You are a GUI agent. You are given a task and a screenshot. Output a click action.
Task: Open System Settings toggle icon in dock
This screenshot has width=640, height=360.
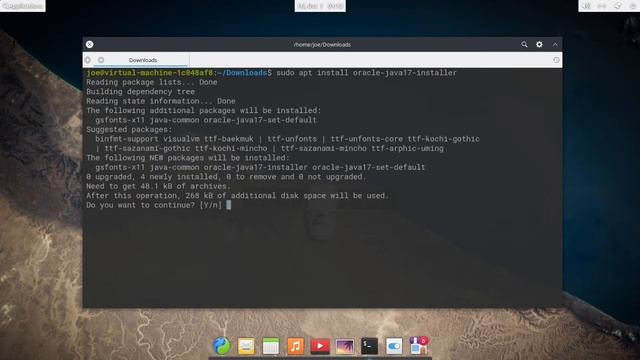pyautogui.click(x=394, y=346)
